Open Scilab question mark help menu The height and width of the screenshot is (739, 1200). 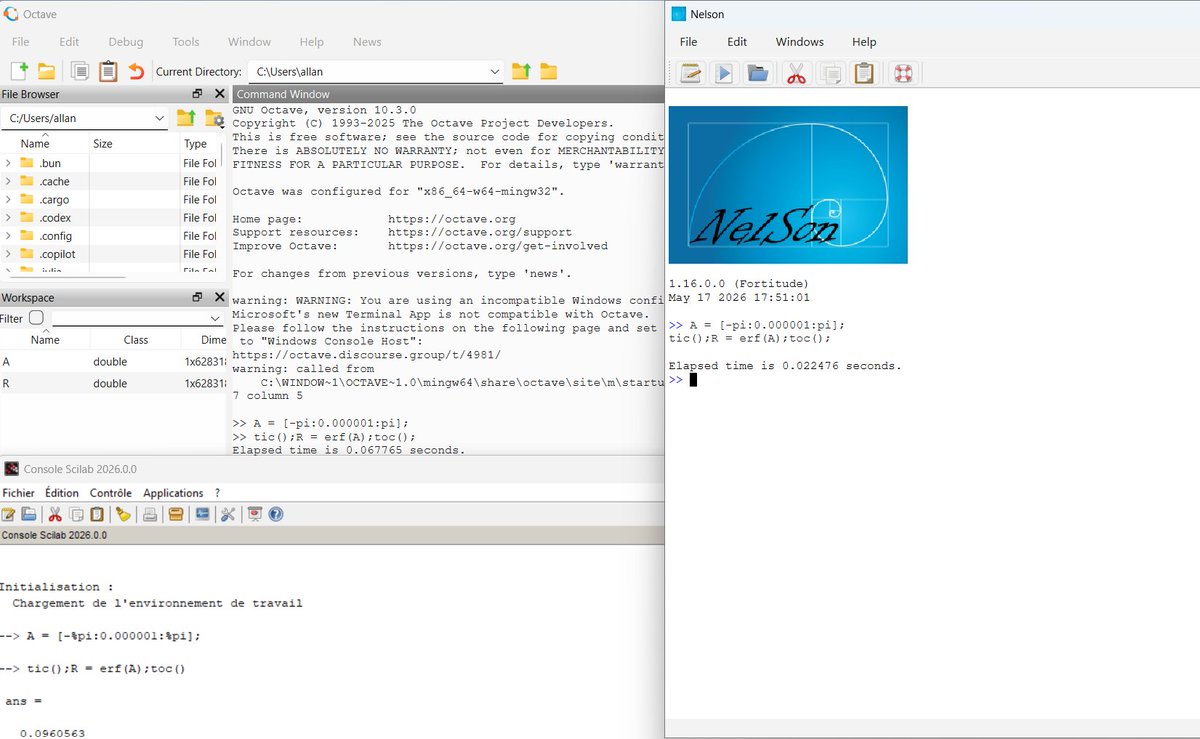[x=217, y=493]
